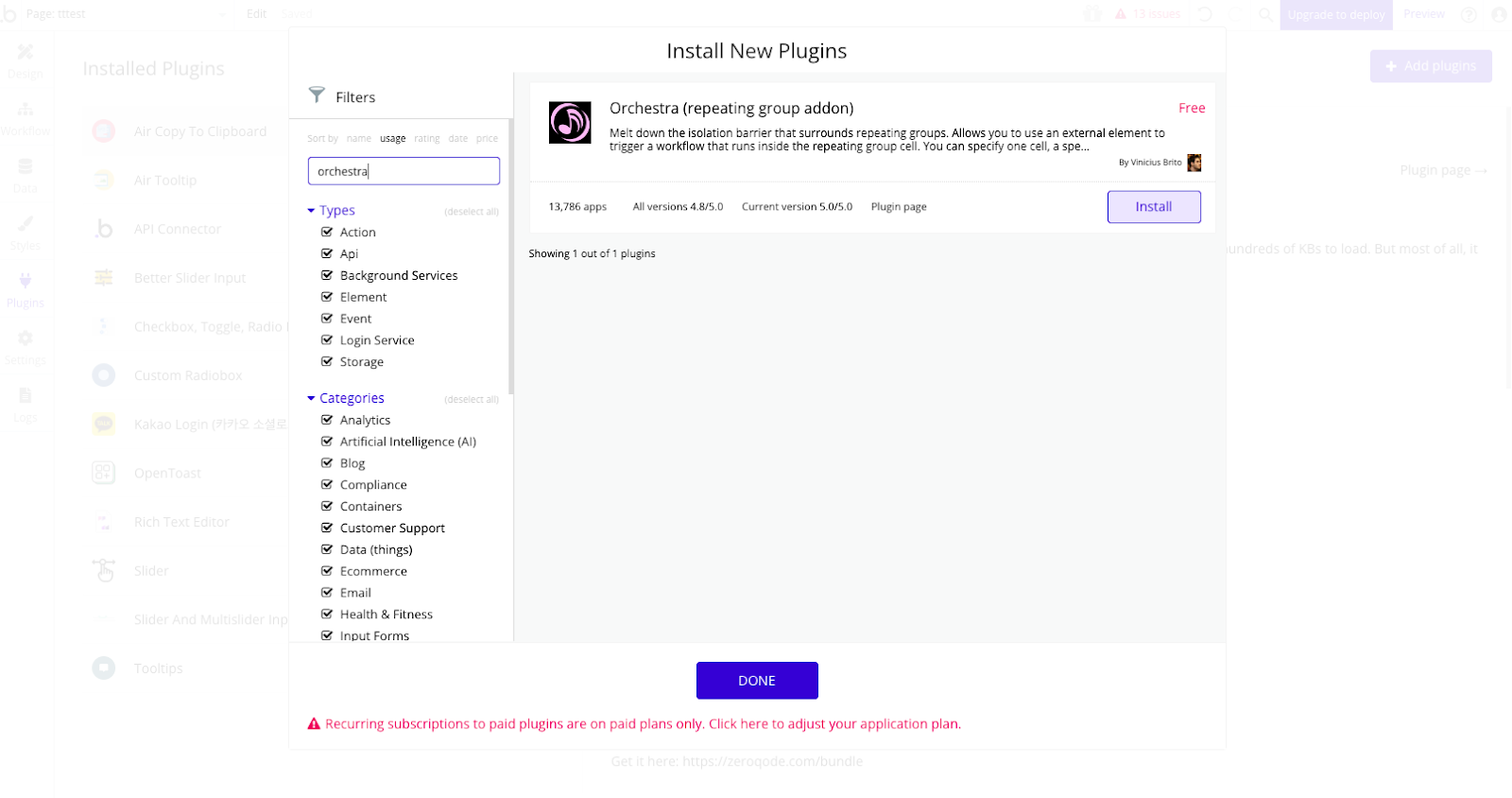Click the Filters funnel icon
This screenshot has width=1512, height=798.
[317, 95]
